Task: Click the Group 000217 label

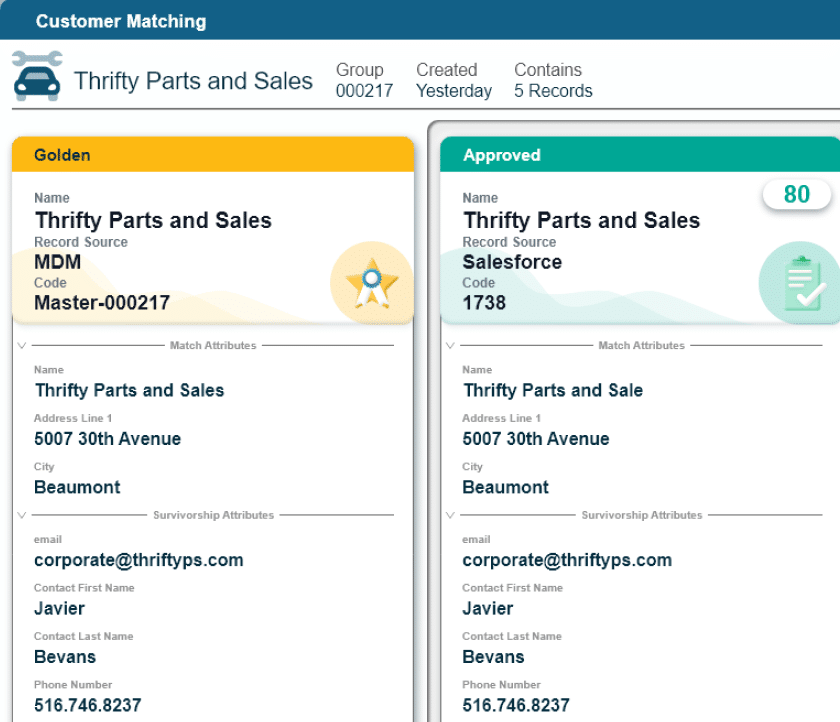Action: [x=364, y=81]
